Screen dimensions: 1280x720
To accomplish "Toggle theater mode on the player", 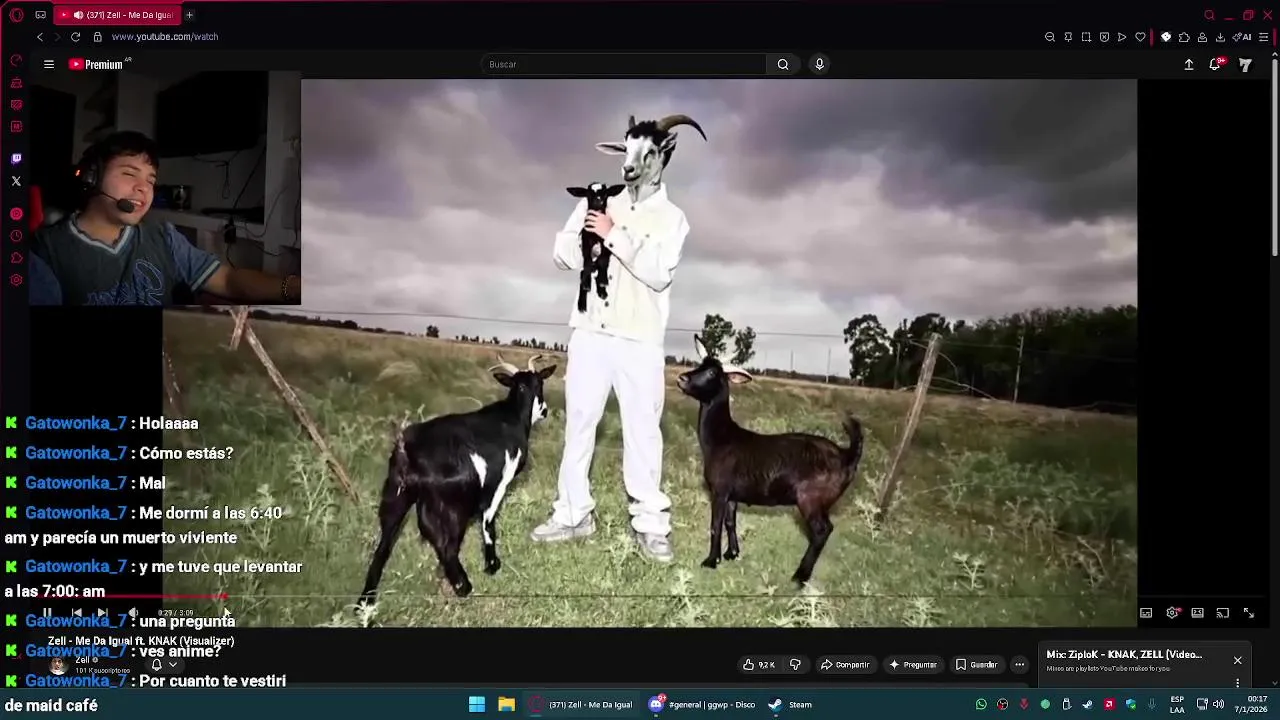I will [1197, 613].
